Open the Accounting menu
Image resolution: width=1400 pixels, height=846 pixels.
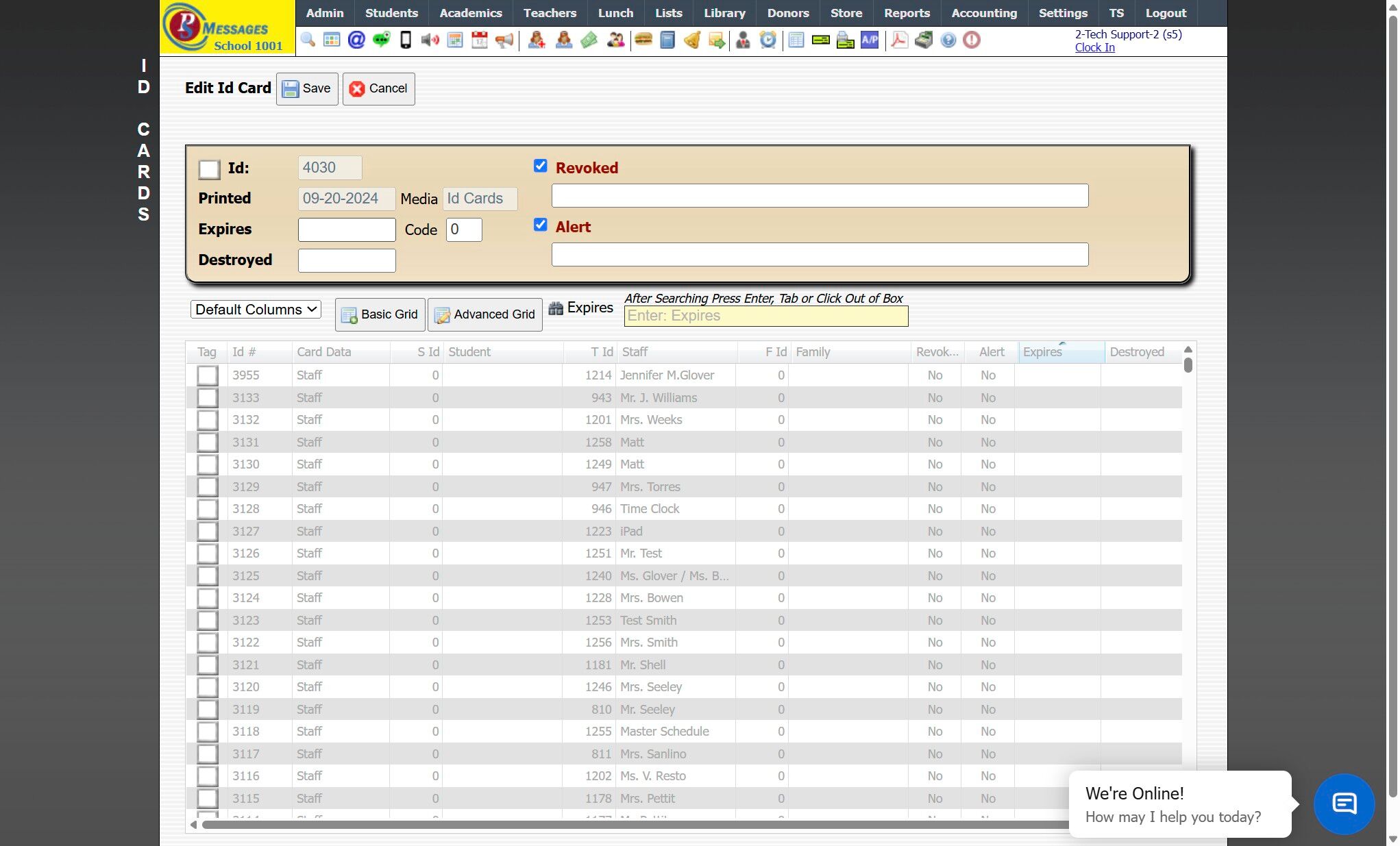984,13
